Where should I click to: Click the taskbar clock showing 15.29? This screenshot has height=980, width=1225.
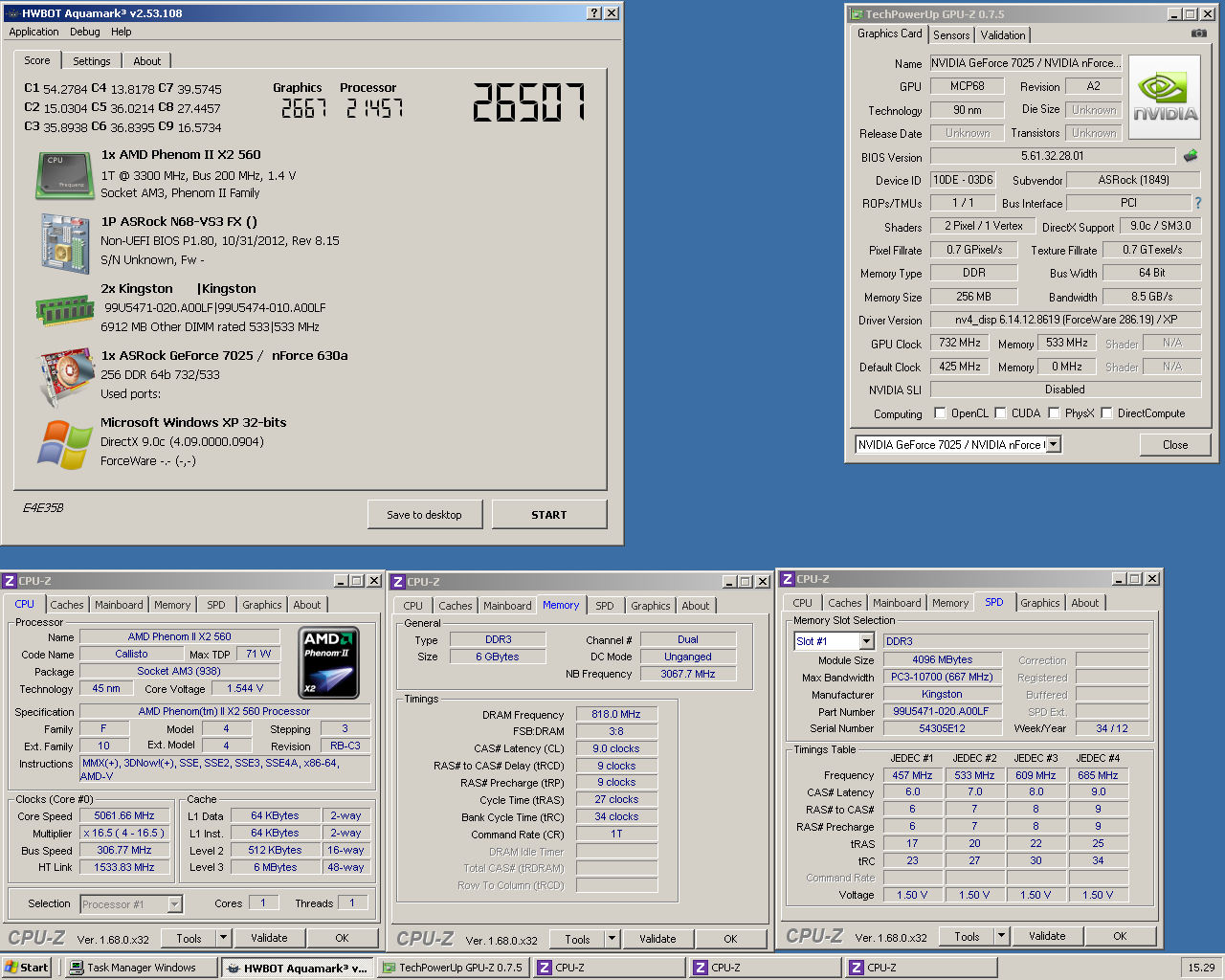point(1201,968)
